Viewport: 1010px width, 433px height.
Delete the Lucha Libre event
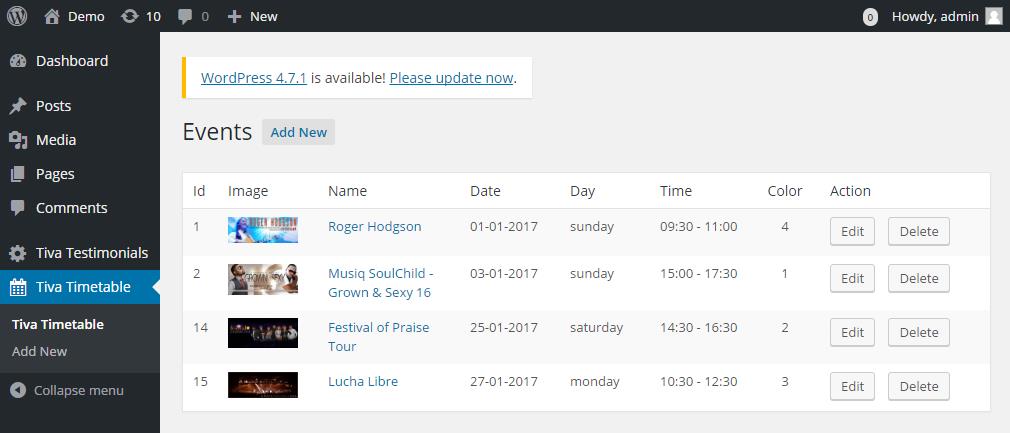click(x=919, y=386)
